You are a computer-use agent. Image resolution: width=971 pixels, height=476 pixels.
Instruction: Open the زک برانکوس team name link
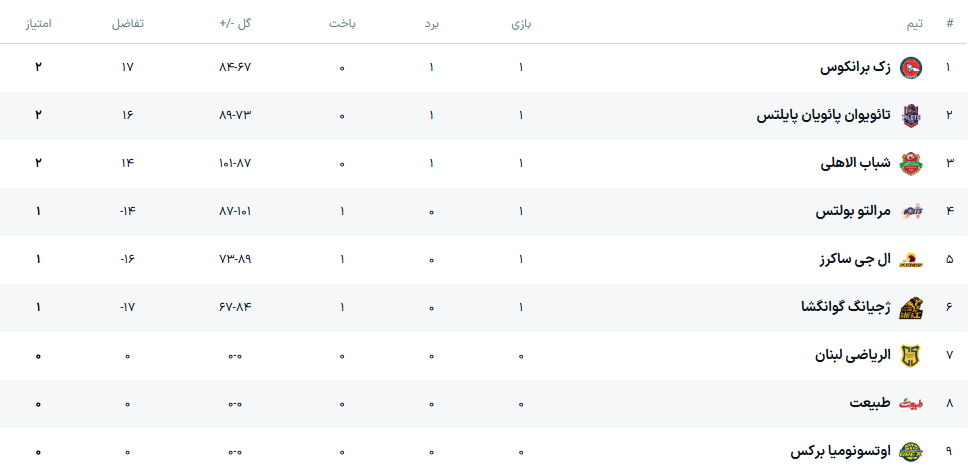point(855,68)
